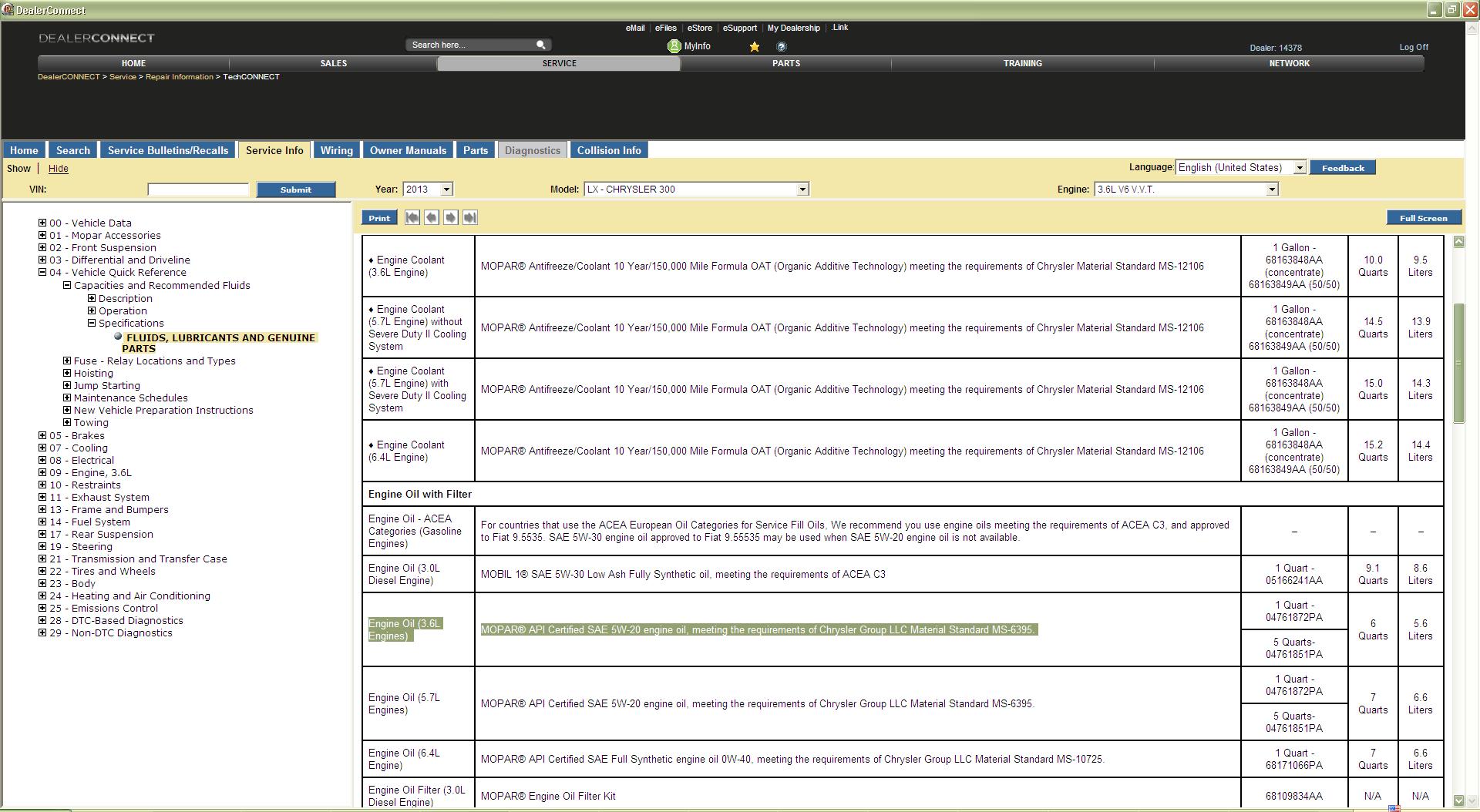Collapse 04 - Vehicle Quick Reference node
1480x812 pixels.
point(42,272)
